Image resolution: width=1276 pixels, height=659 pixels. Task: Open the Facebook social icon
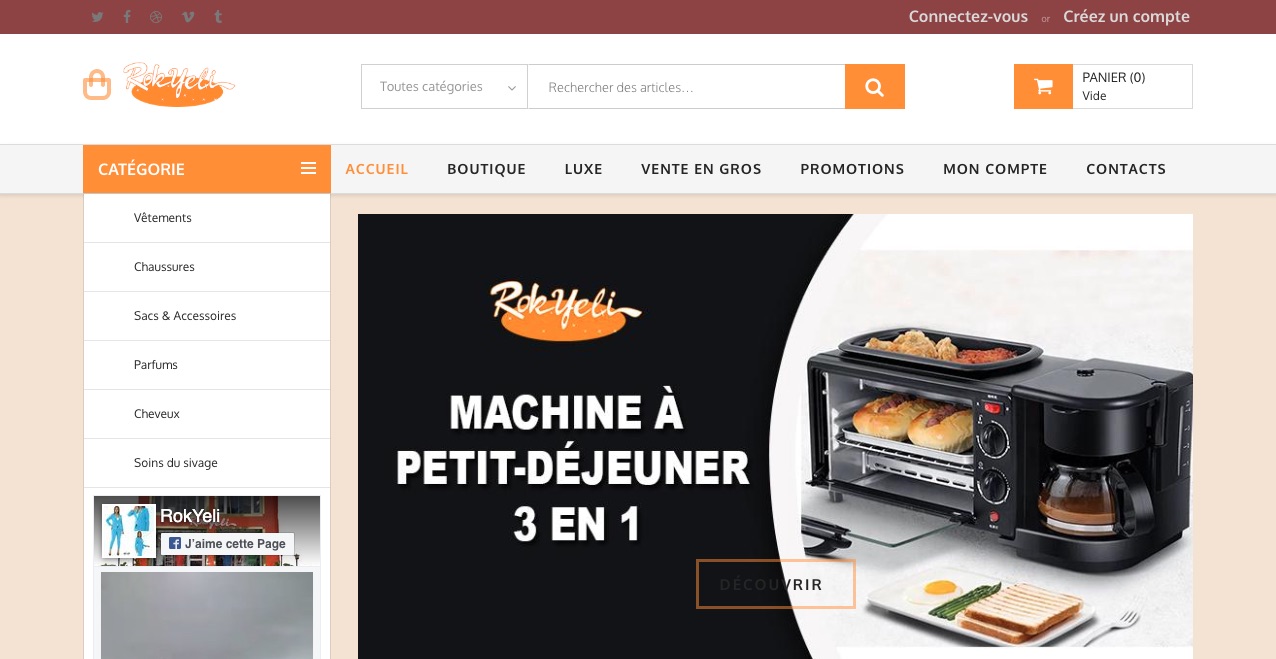tap(127, 17)
